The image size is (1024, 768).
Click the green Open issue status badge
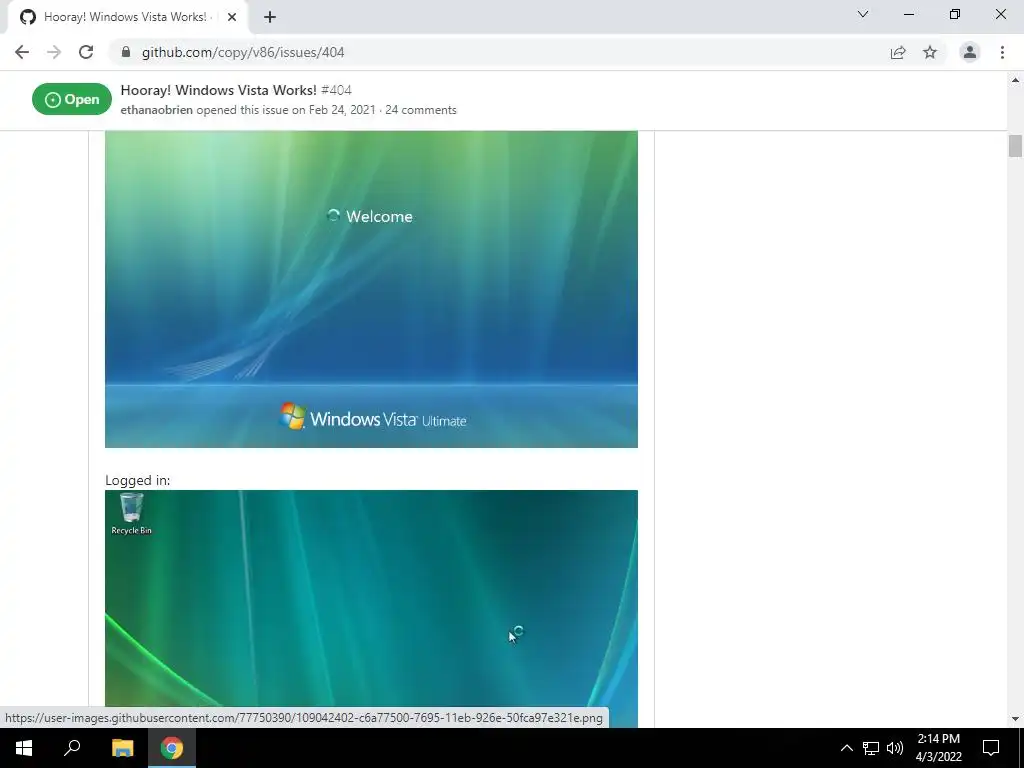(x=72, y=99)
